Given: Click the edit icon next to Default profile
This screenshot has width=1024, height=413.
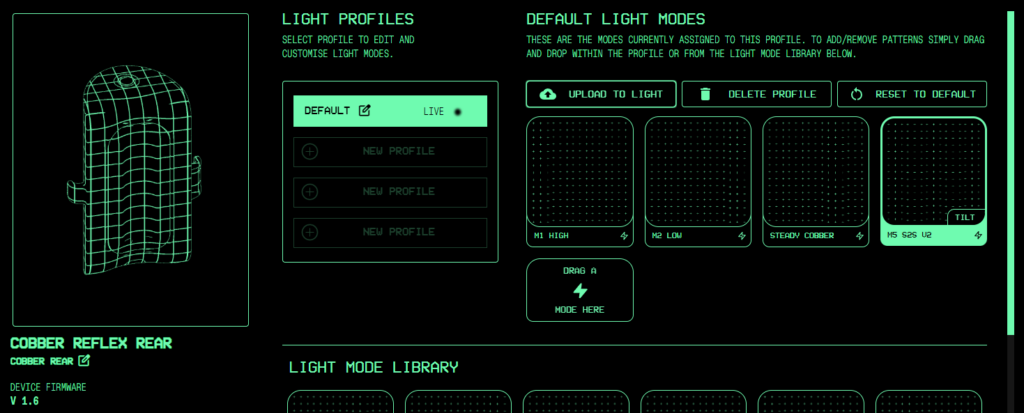Looking at the screenshot, I should (x=365, y=111).
